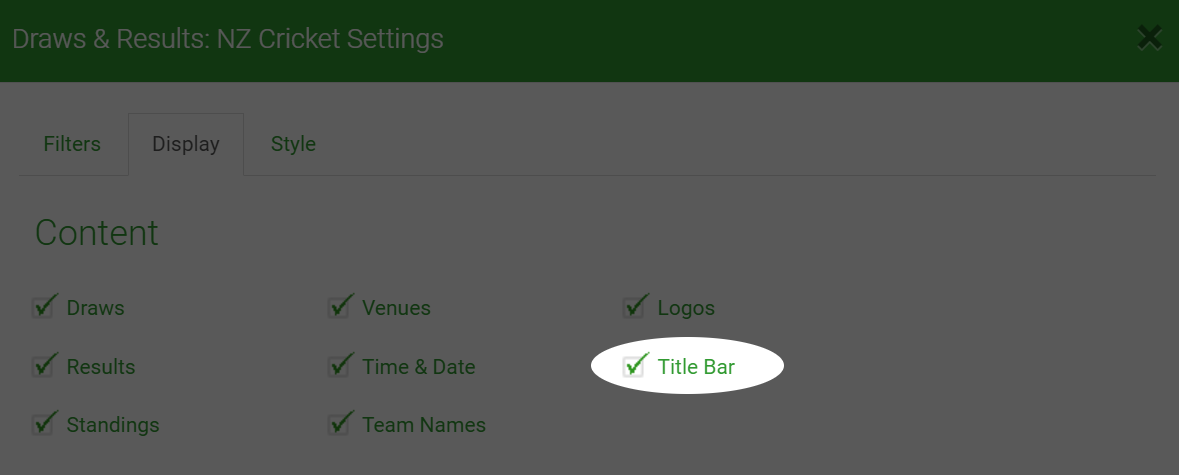The width and height of the screenshot is (1179, 475).
Task: Click the 'Standings' text label
Action: coord(113,425)
